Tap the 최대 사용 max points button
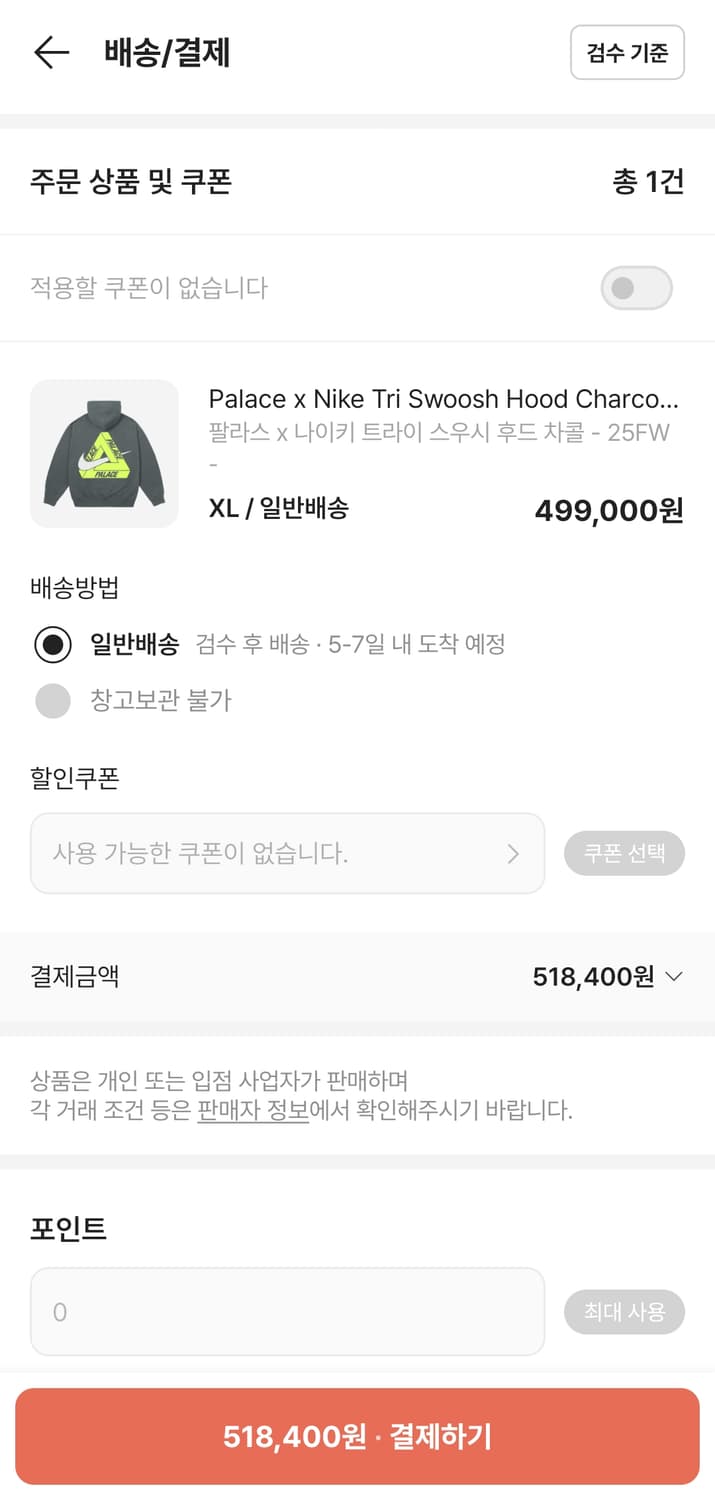The width and height of the screenshot is (715, 1500). pyautogui.click(x=624, y=1311)
